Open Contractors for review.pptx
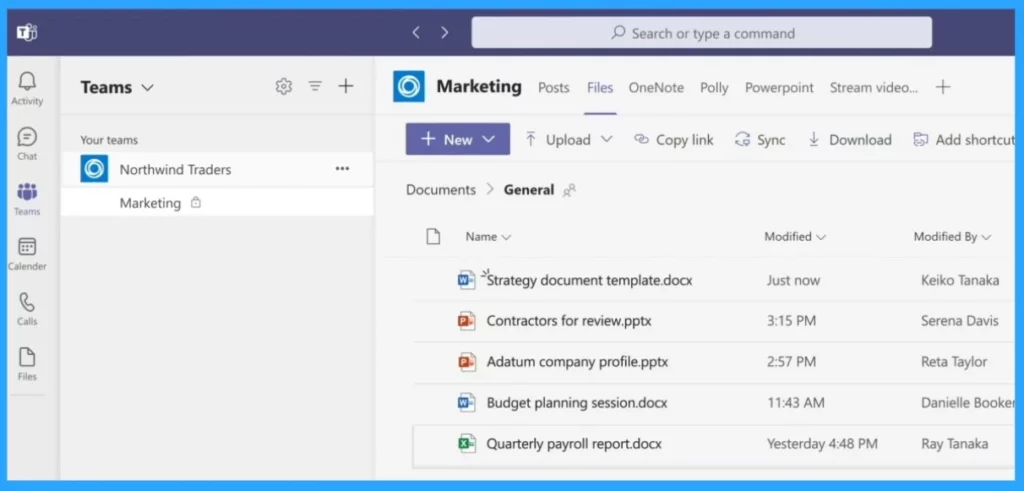 pos(569,321)
